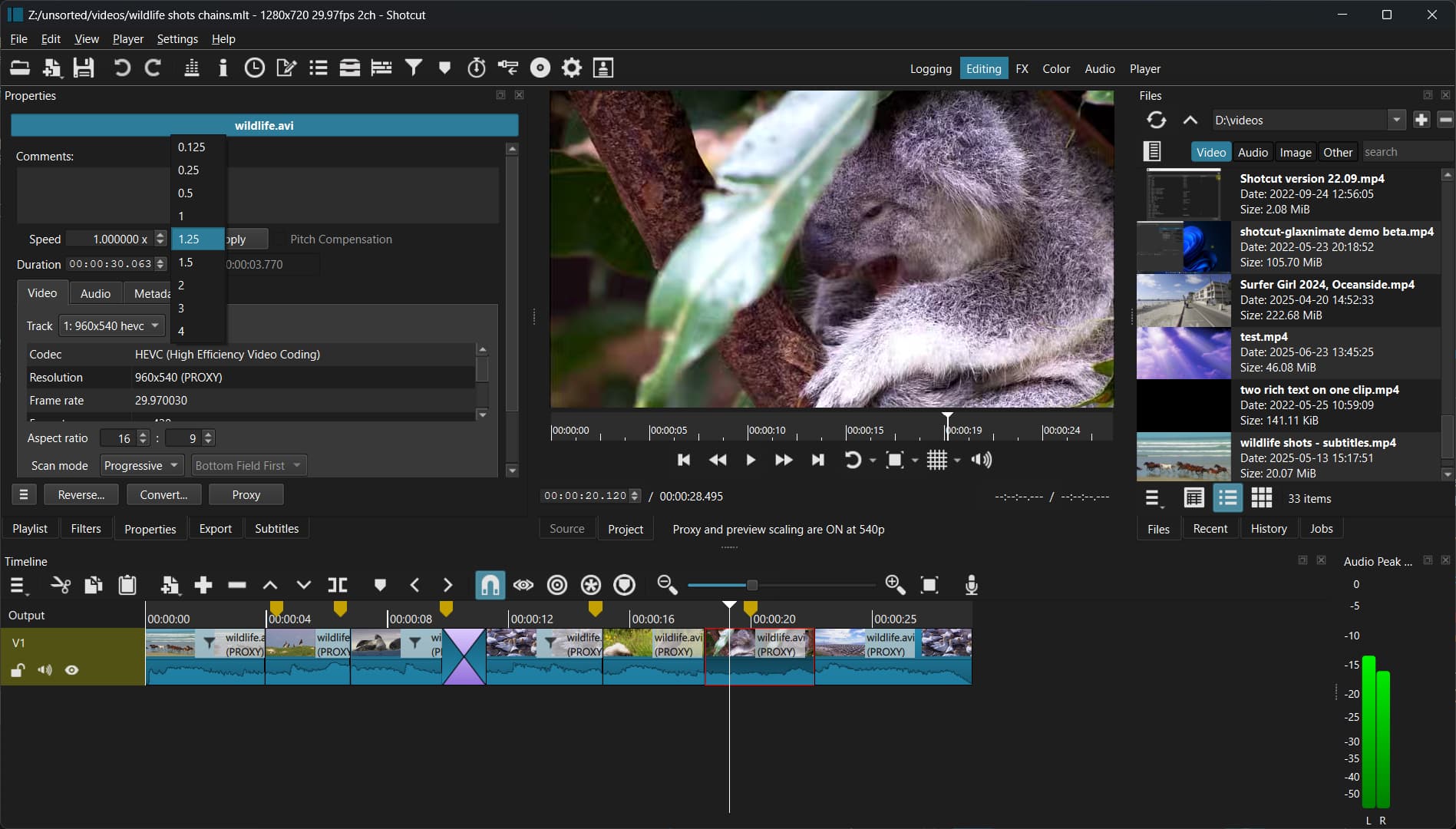Viewport: 1456px width, 829px height.
Task: Click the Split at Playhead icon
Action: [x=337, y=586]
